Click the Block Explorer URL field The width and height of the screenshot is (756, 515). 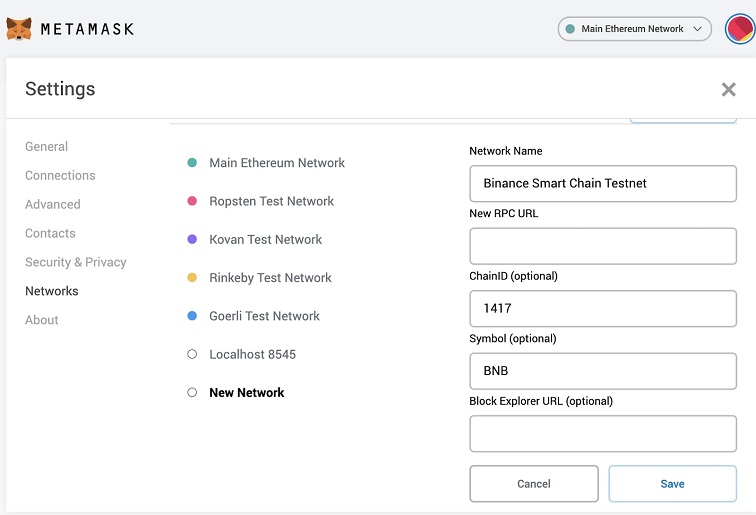(x=602, y=434)
